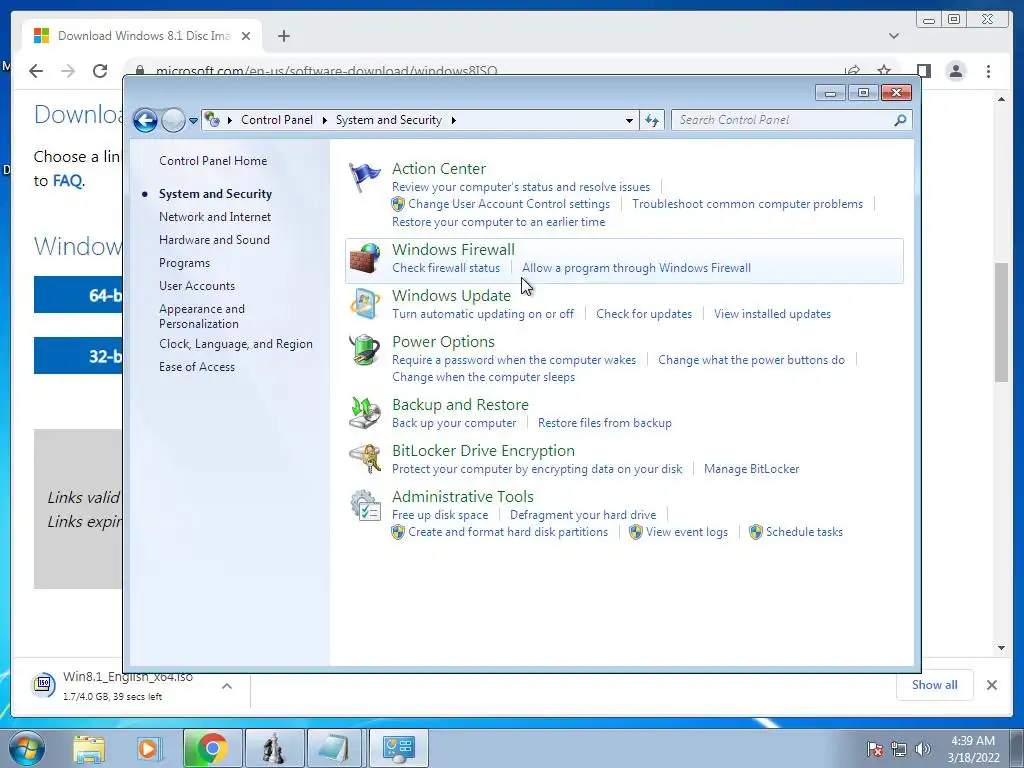Click the Control Panel search magnifier icon
The height and width of the screenshot is (768, 1024).
(x=900, y=120)
